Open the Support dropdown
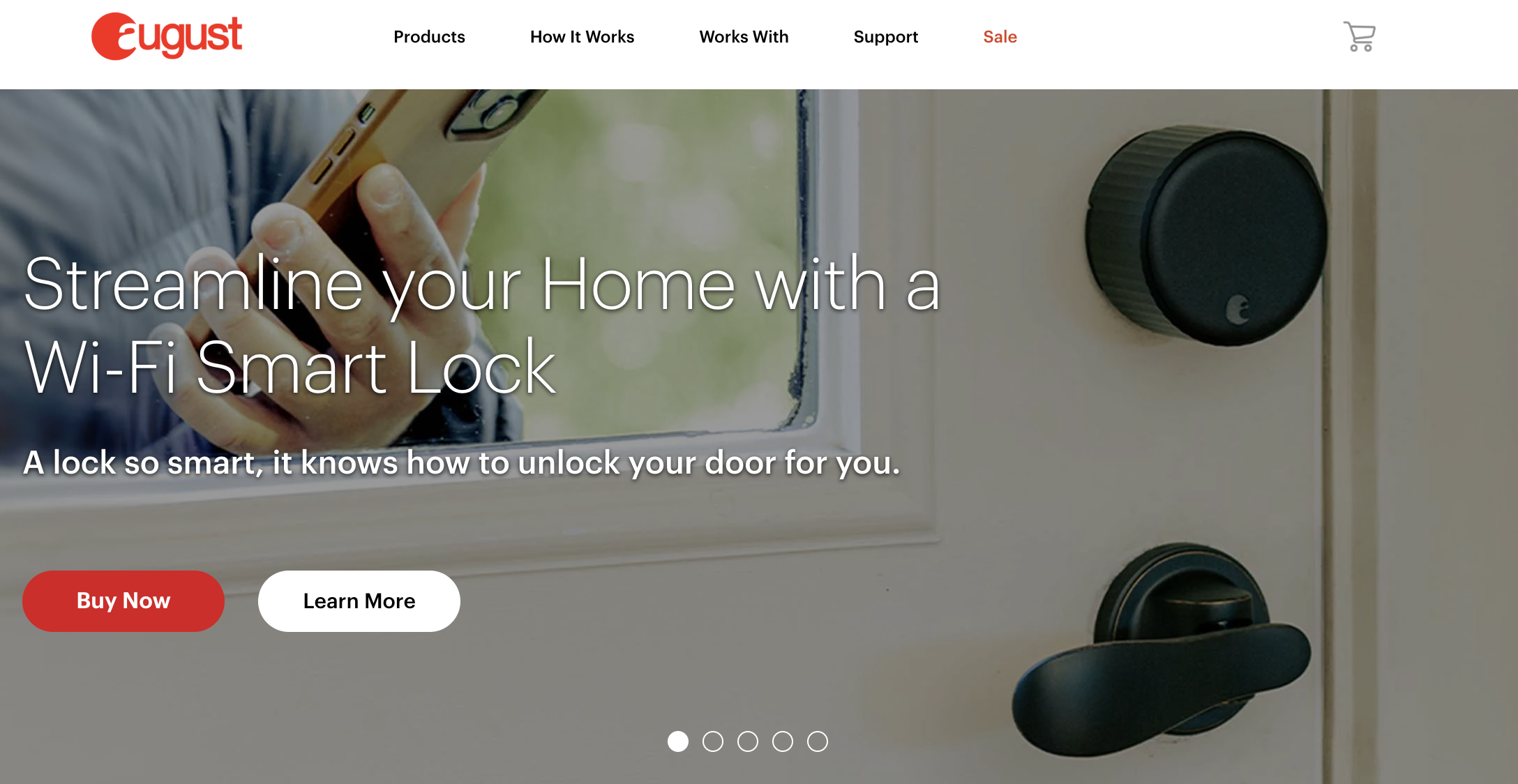The image size is (1518, 784). click(885, 37)
